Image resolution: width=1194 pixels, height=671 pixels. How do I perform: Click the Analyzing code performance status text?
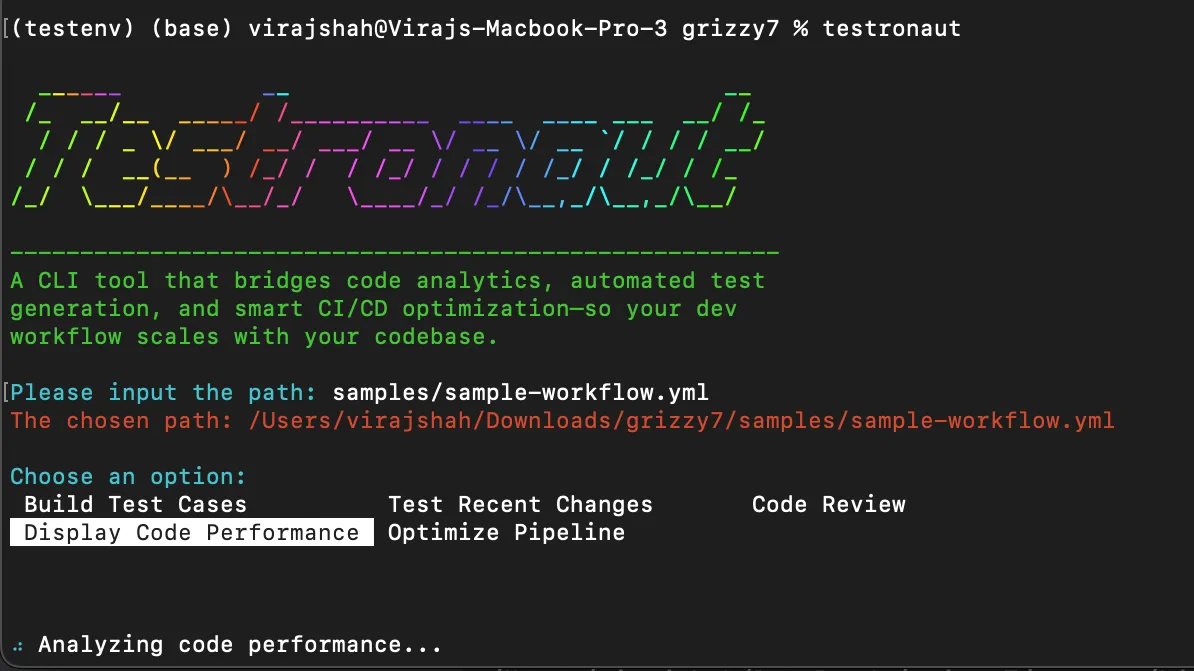coord(240,645)
